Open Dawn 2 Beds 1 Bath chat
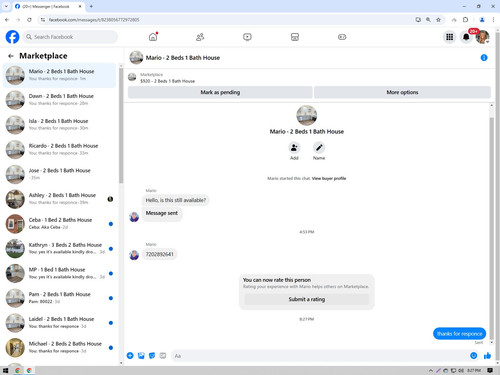 coord(59,100)
